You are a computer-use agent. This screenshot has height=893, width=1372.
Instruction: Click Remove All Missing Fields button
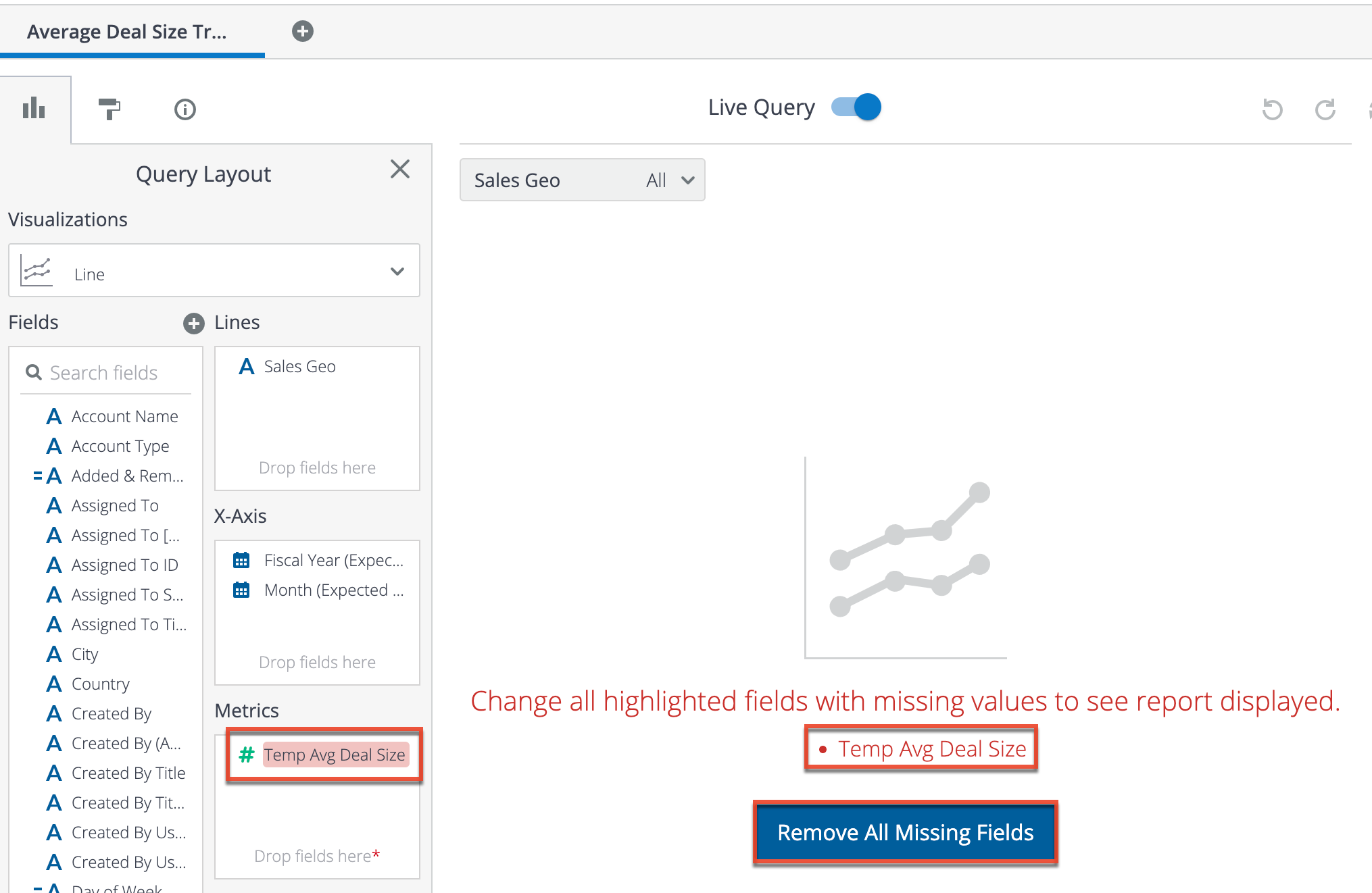(x=905, y=832)
